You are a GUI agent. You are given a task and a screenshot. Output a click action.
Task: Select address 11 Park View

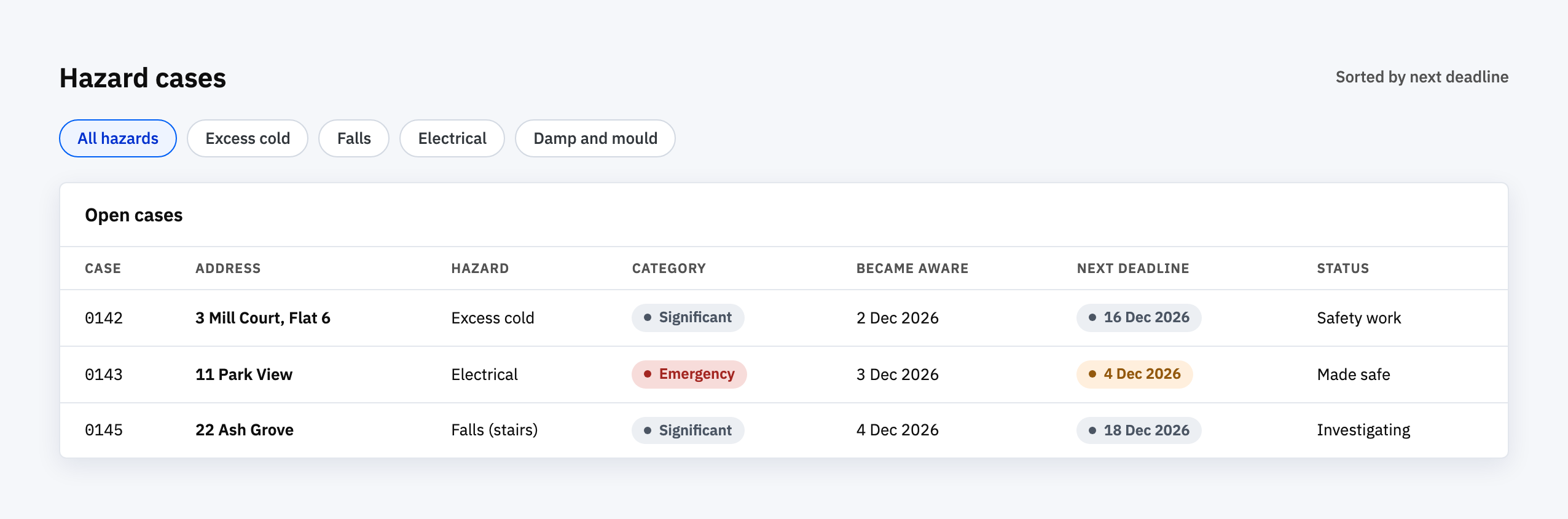(x=244, y=374)
